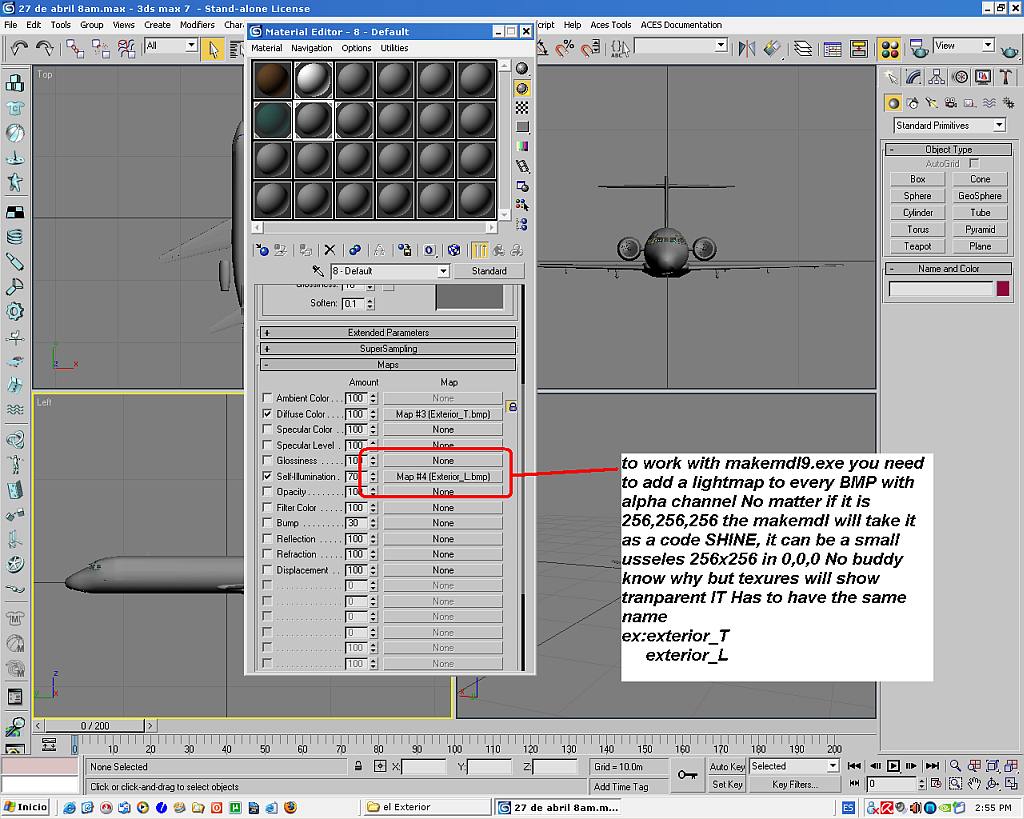Switch to the Hierarchy command panel tab
Viewport: 1024px width, 819px height.
(937, 77)
